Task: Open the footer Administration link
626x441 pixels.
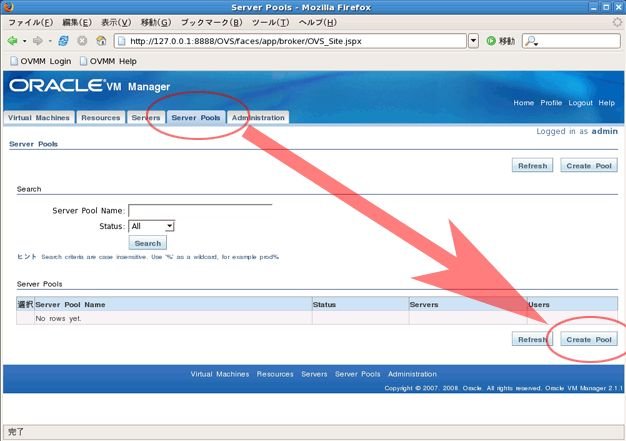Action: [412, 374]
